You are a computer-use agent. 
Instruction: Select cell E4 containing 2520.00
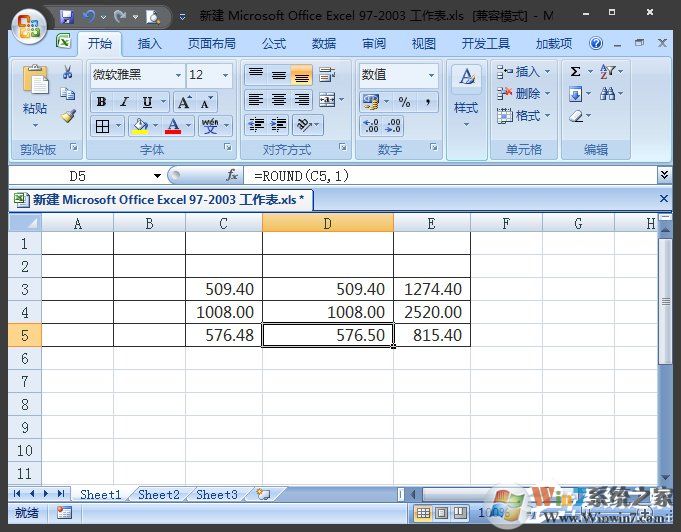(x=432, y=312)
